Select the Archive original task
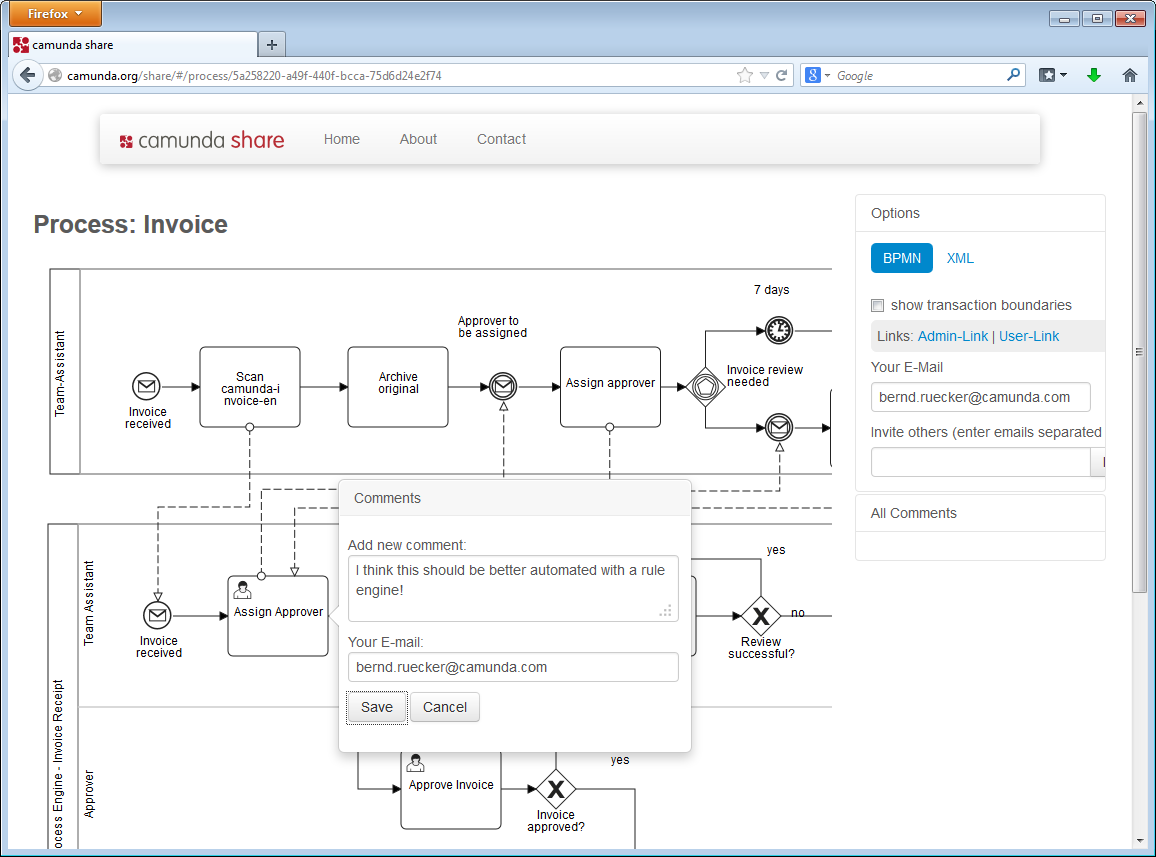1156x857 pixels. (398, 387)
